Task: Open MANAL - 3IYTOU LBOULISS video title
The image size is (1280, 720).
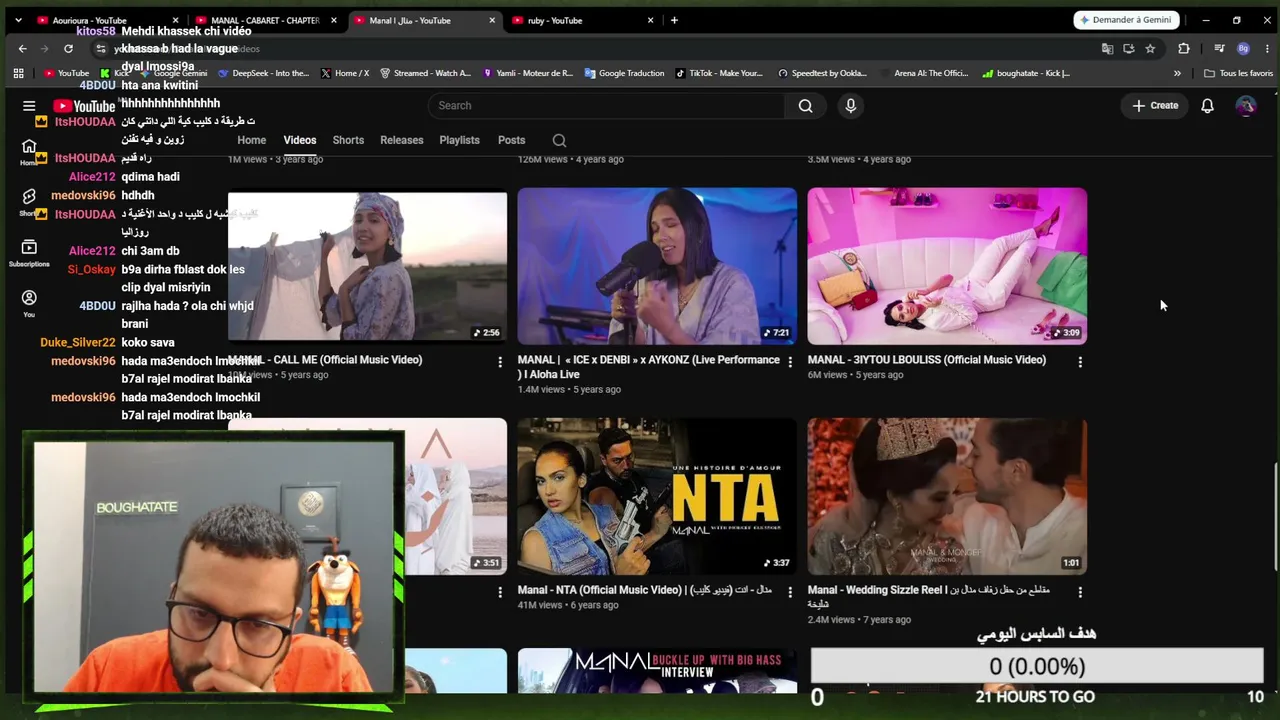Action: [x=927, y=360]
